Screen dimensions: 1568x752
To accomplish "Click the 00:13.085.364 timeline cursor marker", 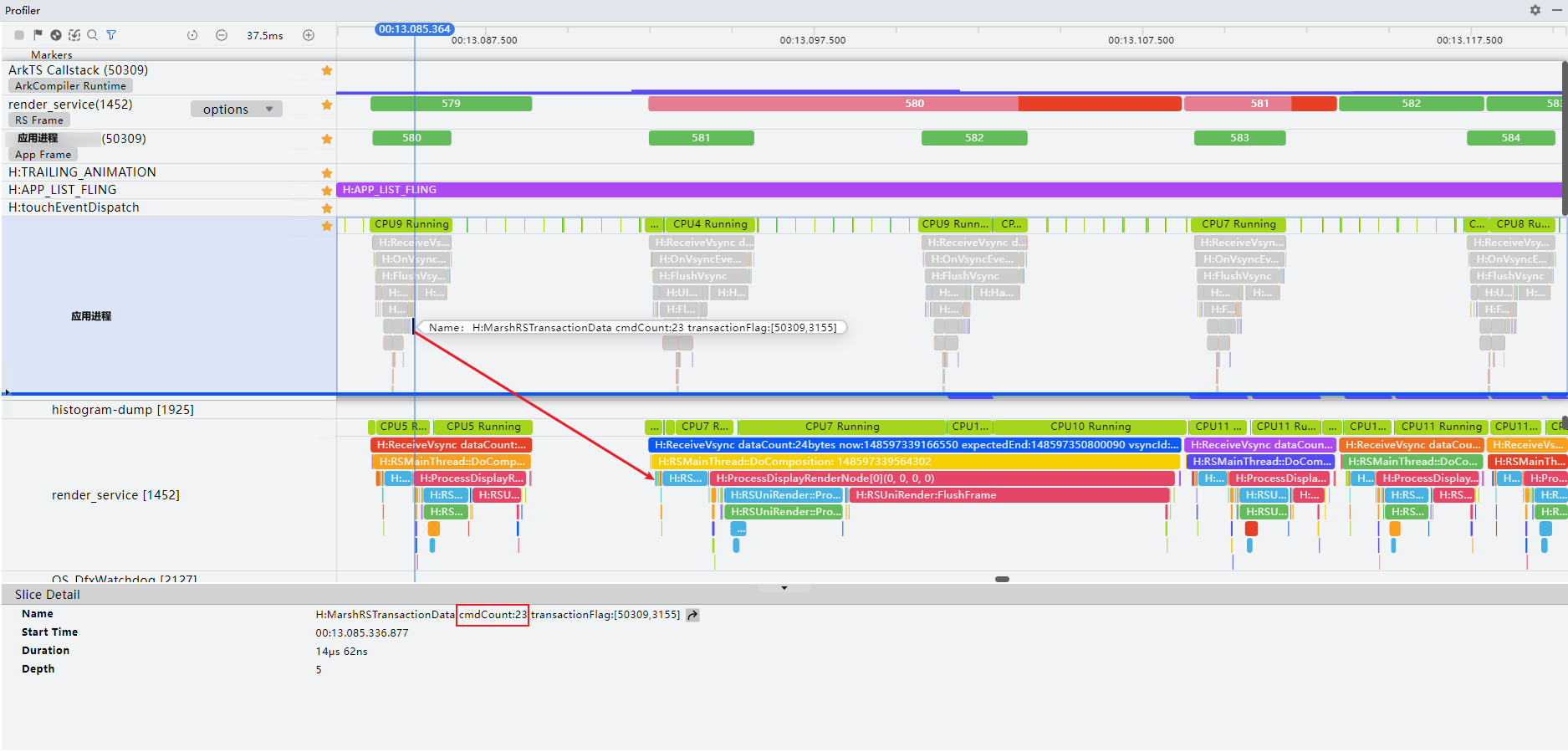I will point(414,29).
